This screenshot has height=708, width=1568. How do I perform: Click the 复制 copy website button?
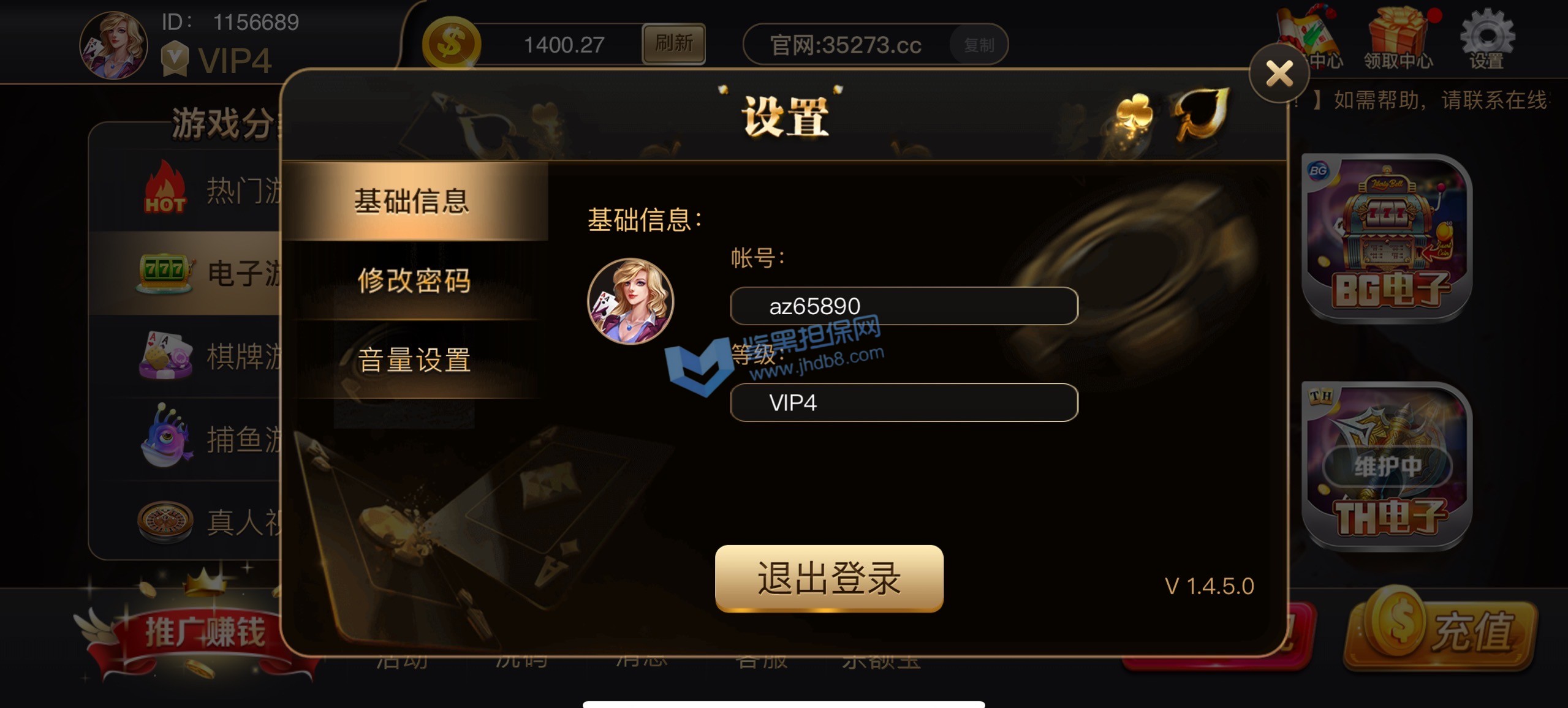click(979, 45)
